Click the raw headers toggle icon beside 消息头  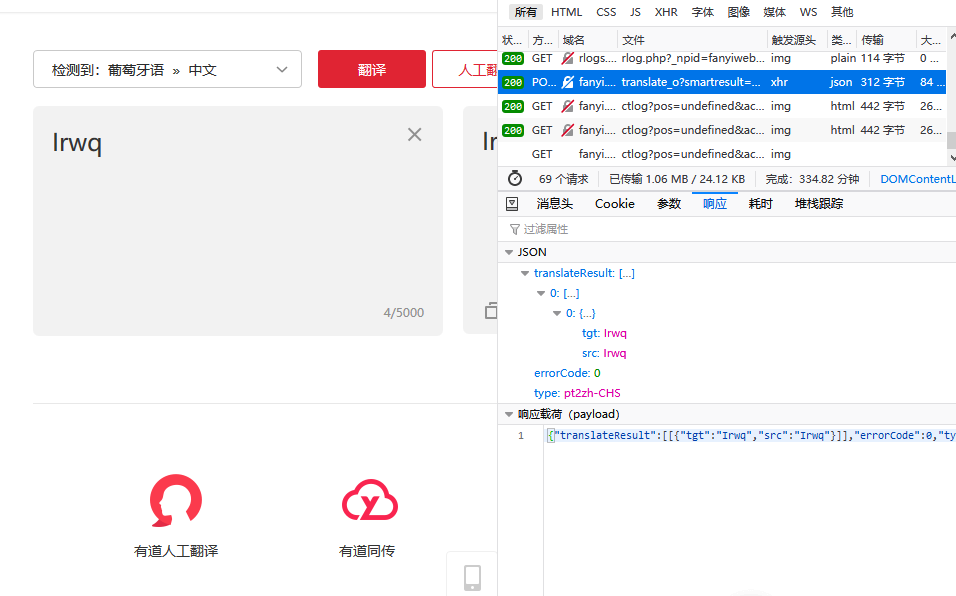coord(512,204)
